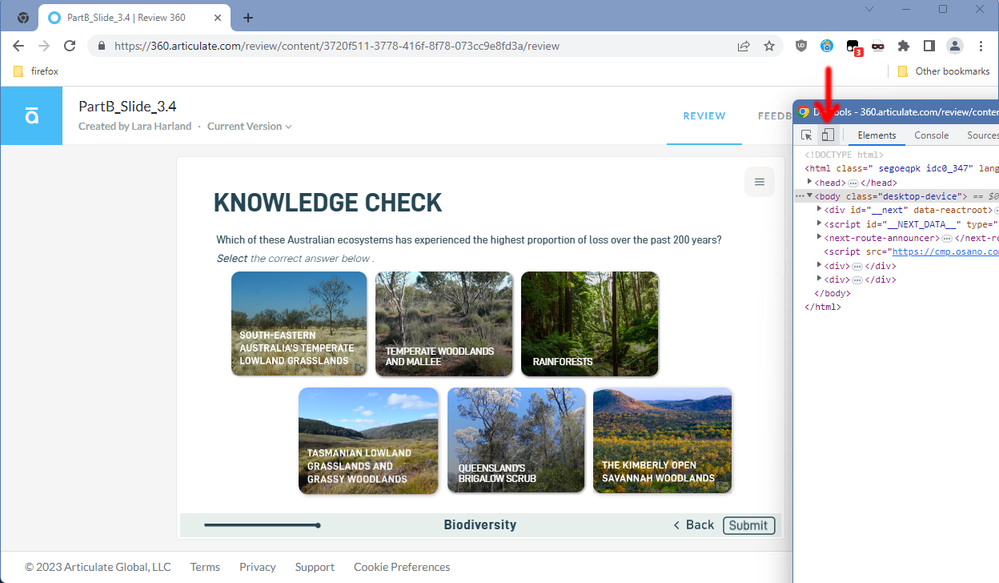
Task: Open Cookie Preferences in the footer
Action: (402, 567)
